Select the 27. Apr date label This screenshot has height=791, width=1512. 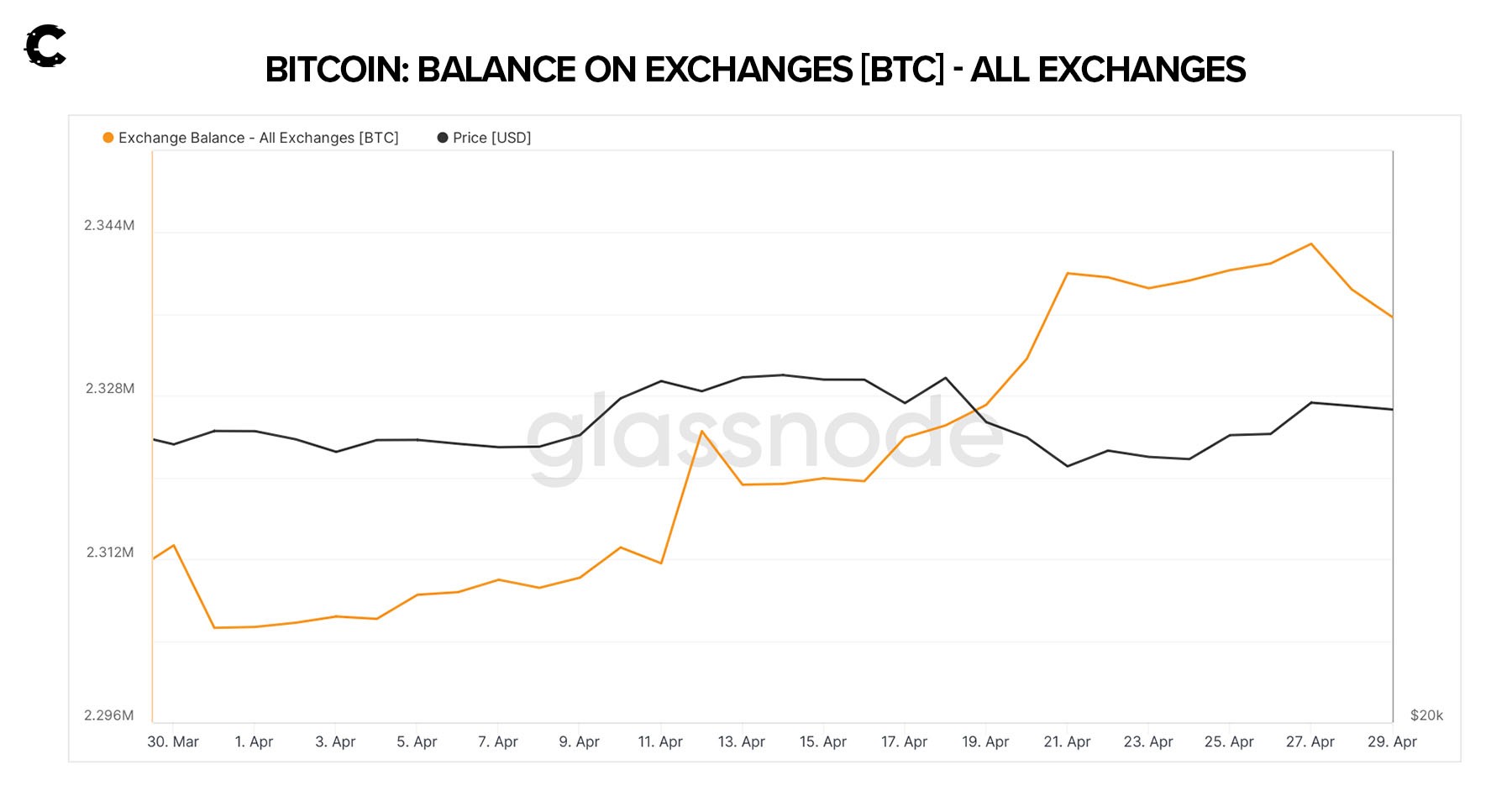click(1310, 741)
